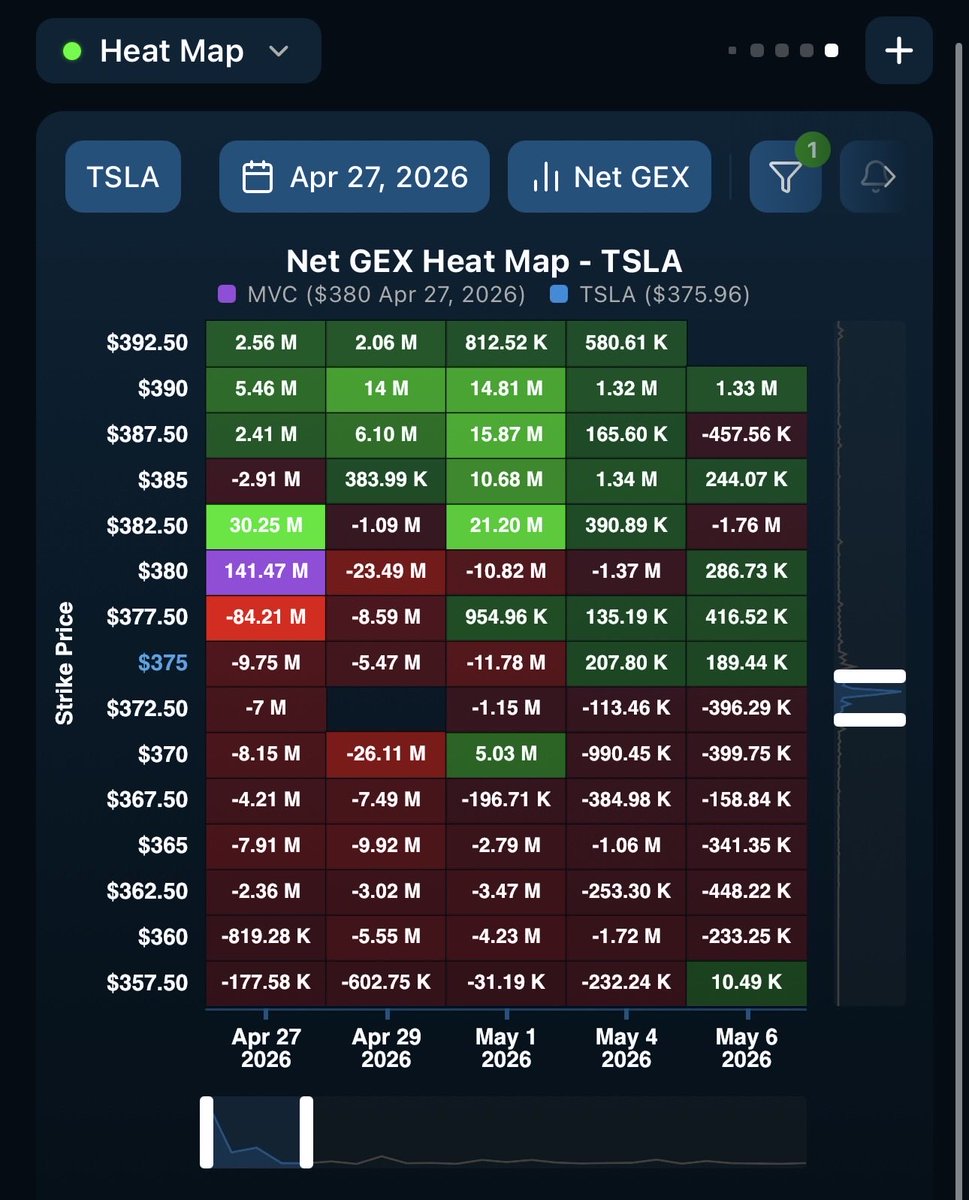This screenshot has height=1200, width=969.
Task: Open the Net GEX metric selector
Action: pos(610,177)
